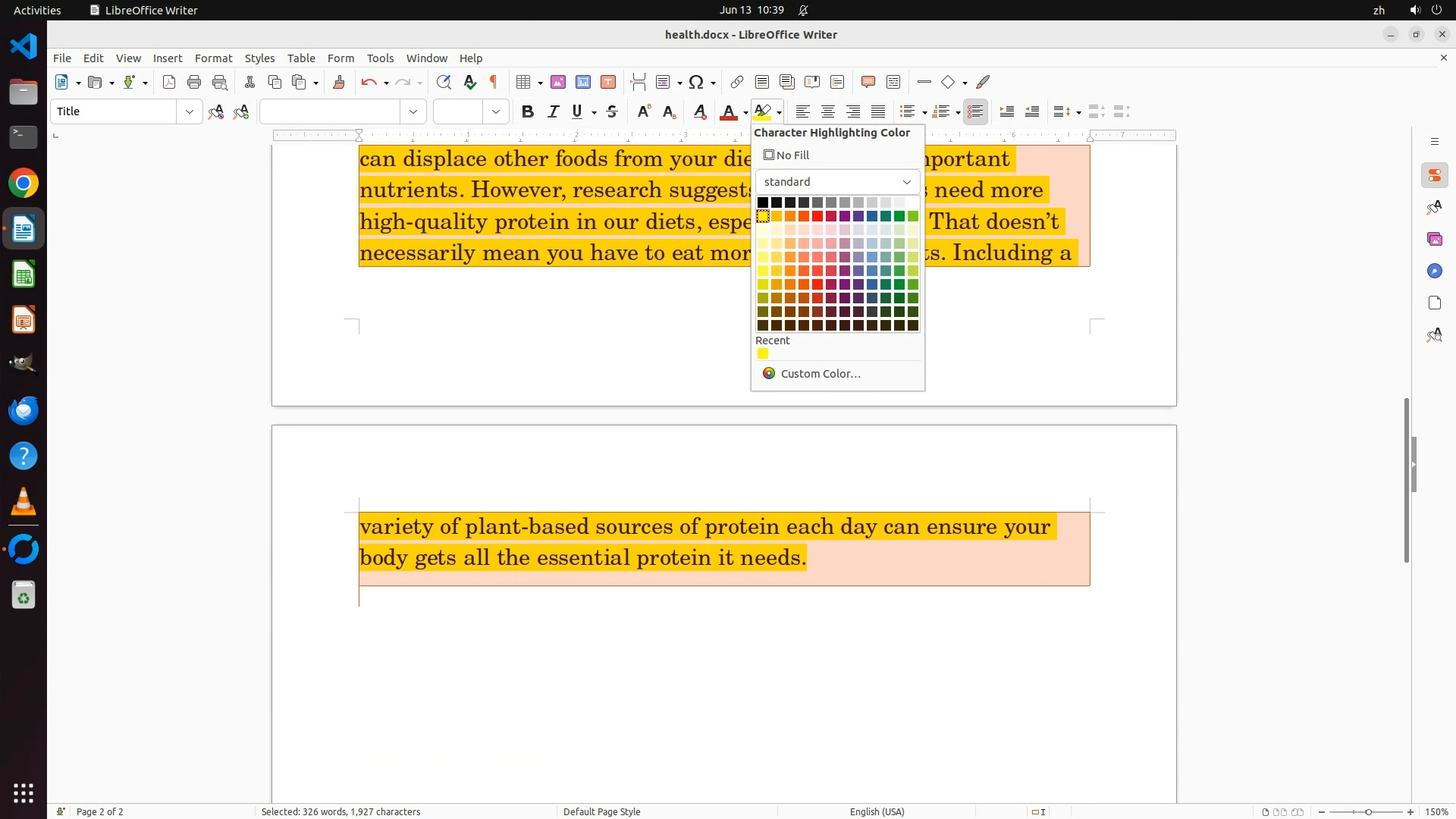Pick the yellow swatch under Recent
This screenshot has height=819, width=1456.
click(763, 354)
